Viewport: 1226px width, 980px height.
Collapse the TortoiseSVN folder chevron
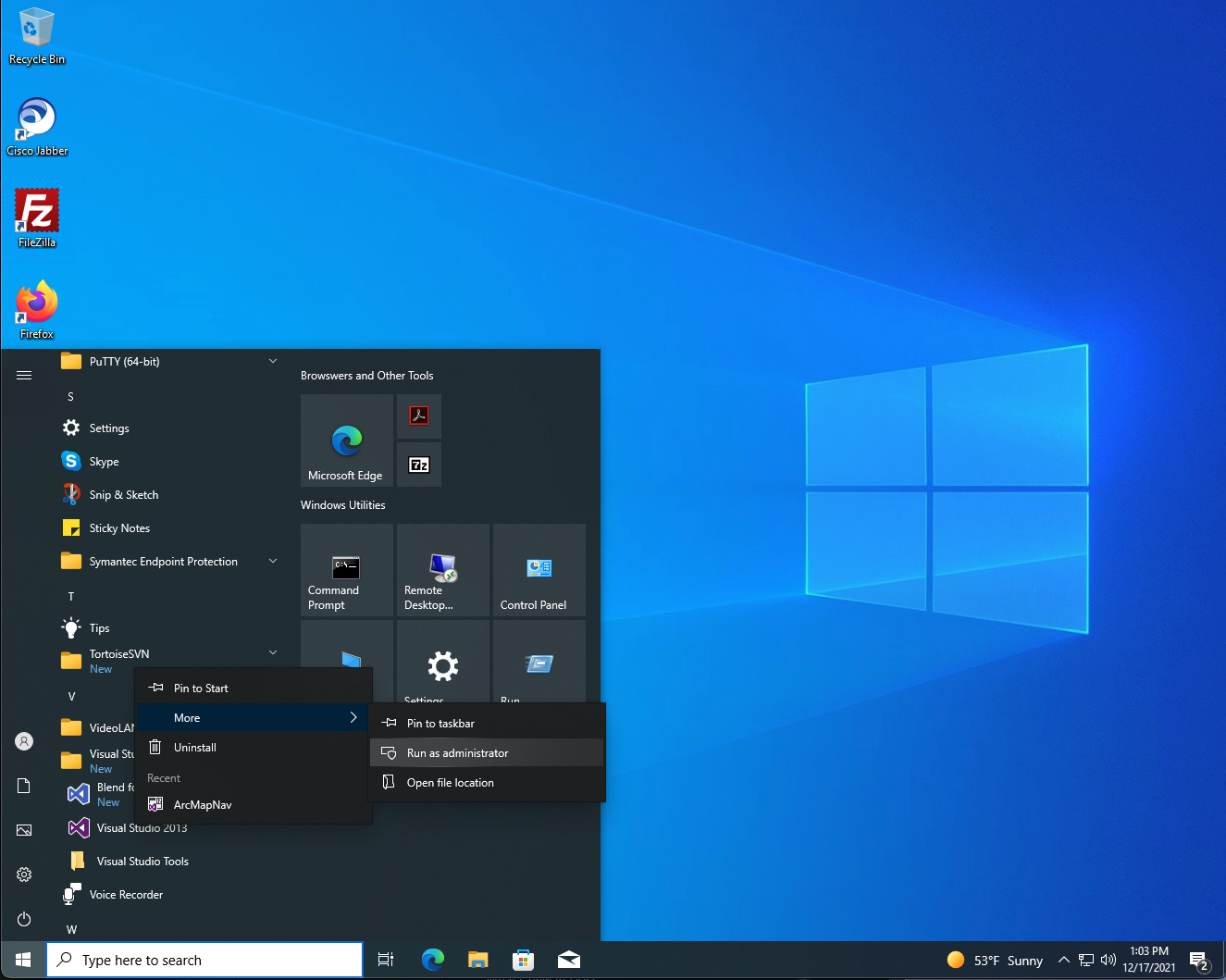pos(273,653)
